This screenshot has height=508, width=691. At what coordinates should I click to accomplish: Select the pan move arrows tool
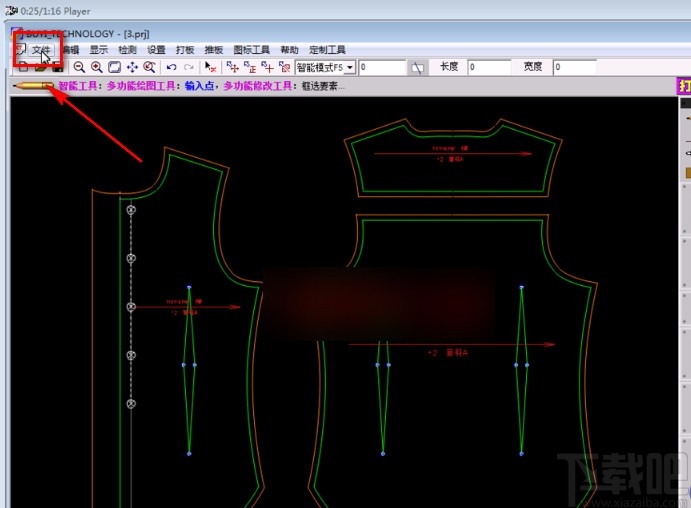131,67
